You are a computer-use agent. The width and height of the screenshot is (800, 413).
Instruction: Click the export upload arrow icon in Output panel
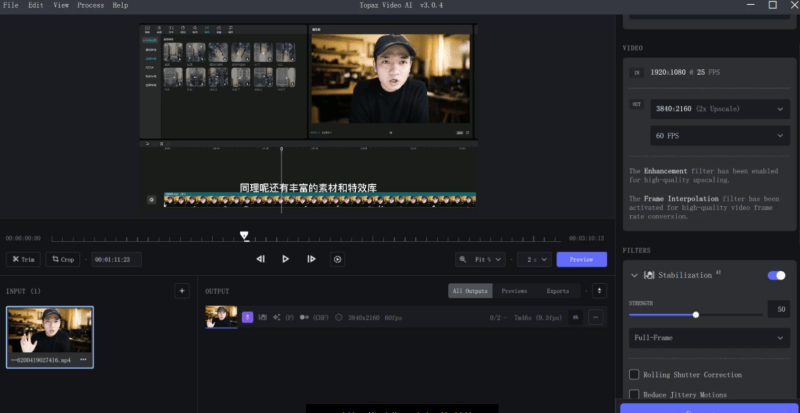599,291
